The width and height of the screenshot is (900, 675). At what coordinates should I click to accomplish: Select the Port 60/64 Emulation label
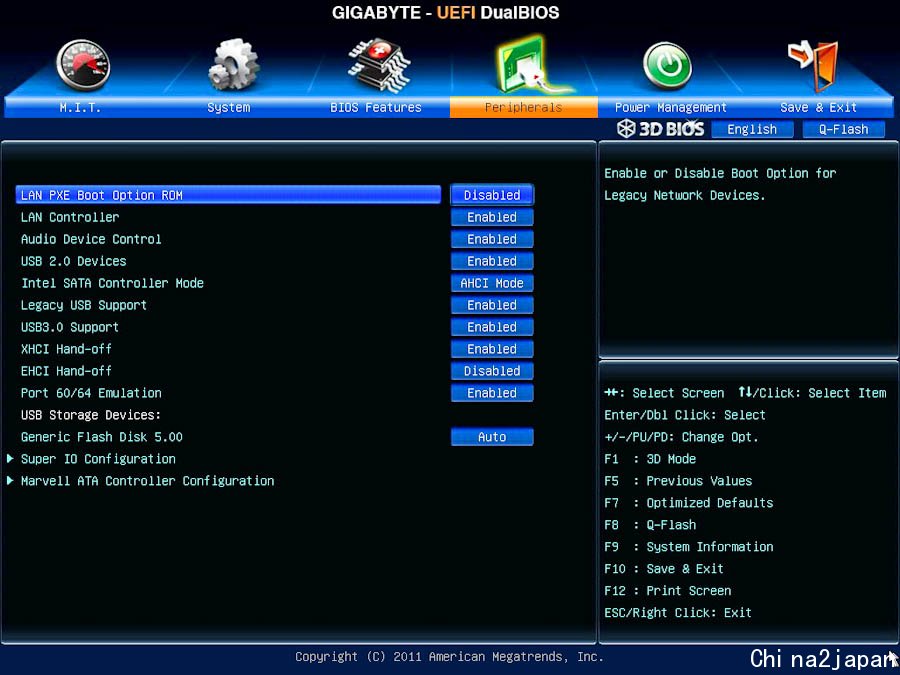pos(91,393)
